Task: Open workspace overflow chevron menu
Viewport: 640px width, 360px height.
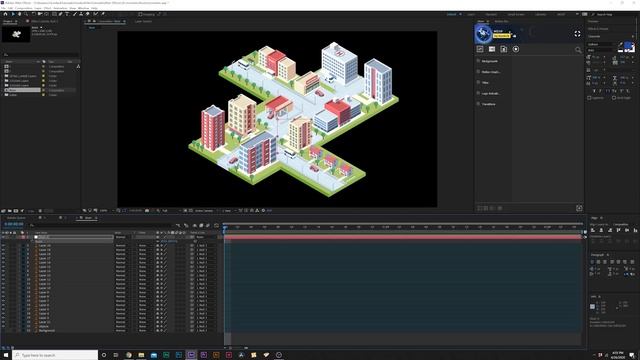Action: [577, 14]
